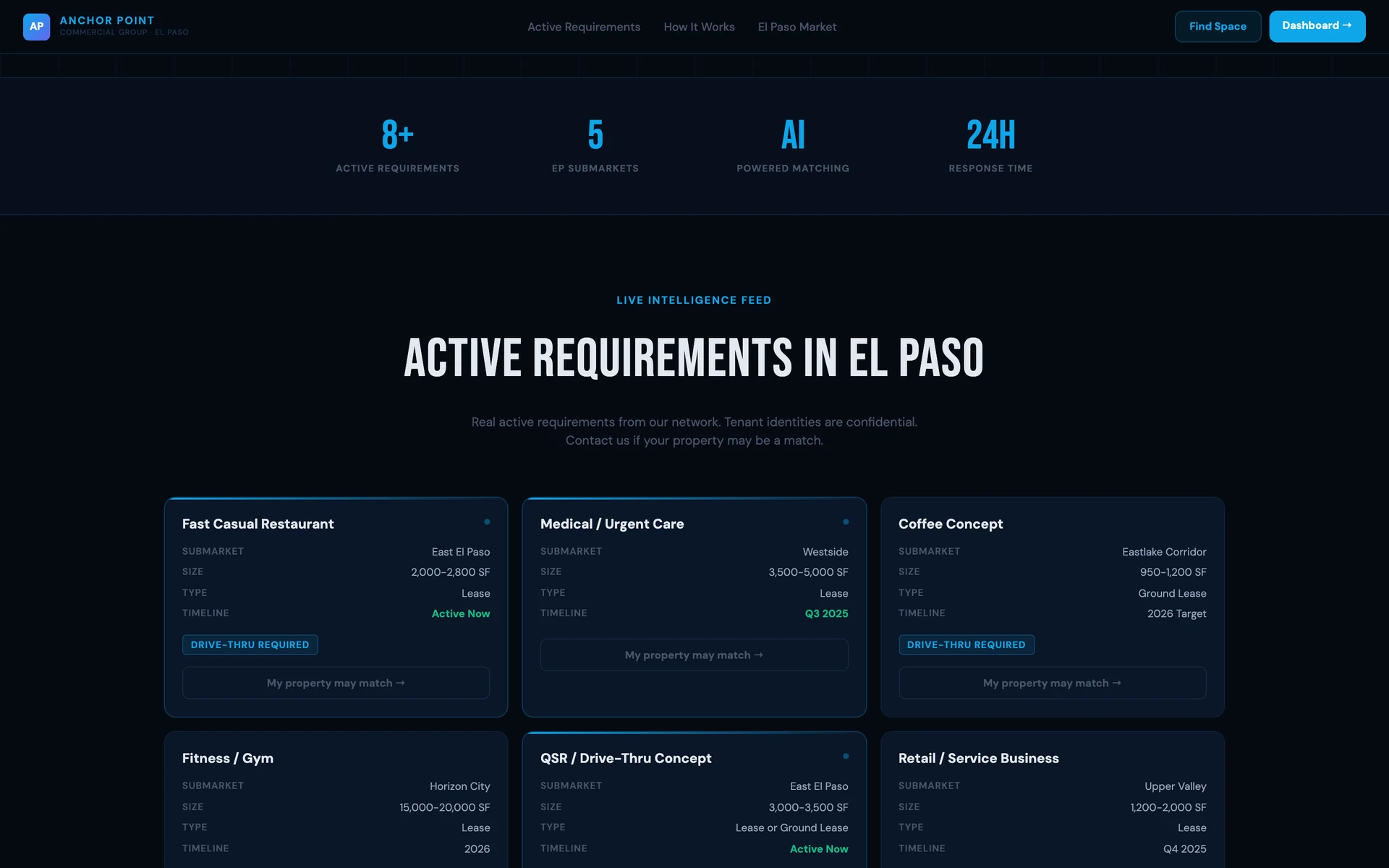
Task: Click the Q3 2025 timeline value
Action: tap(826, 613)
